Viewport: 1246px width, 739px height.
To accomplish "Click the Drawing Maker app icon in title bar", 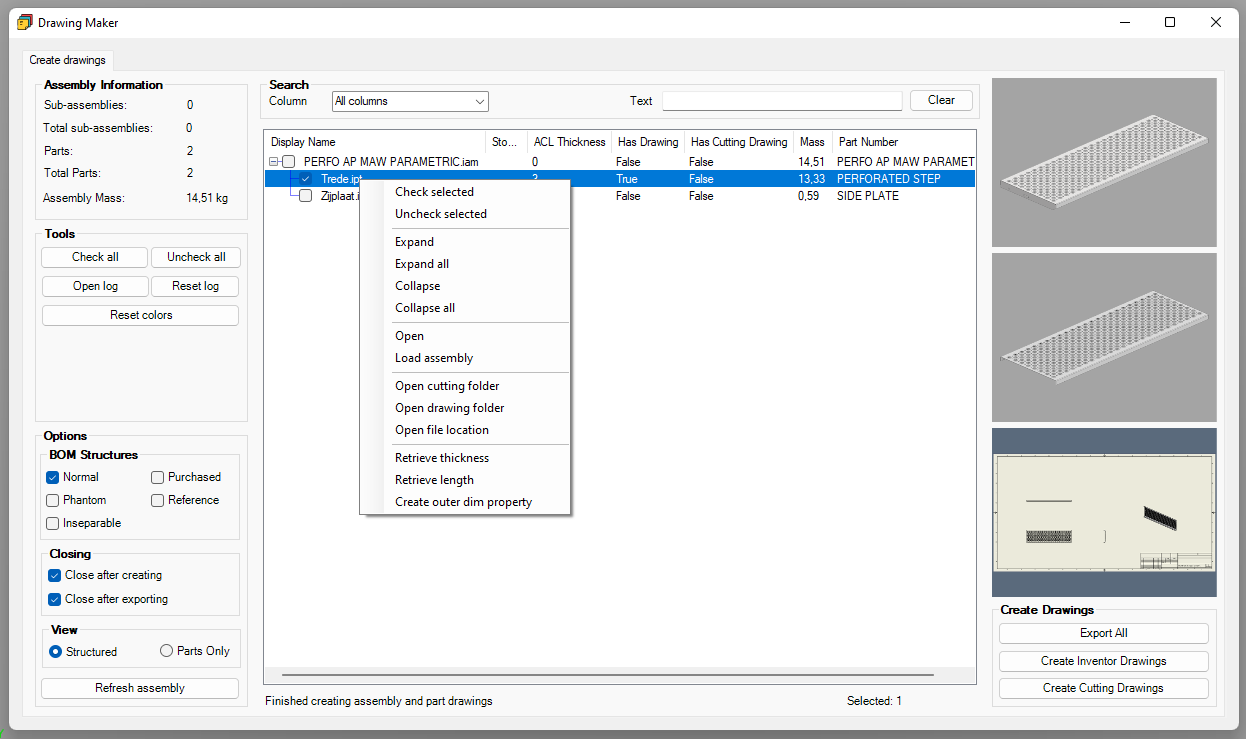I will pos(25,22).
